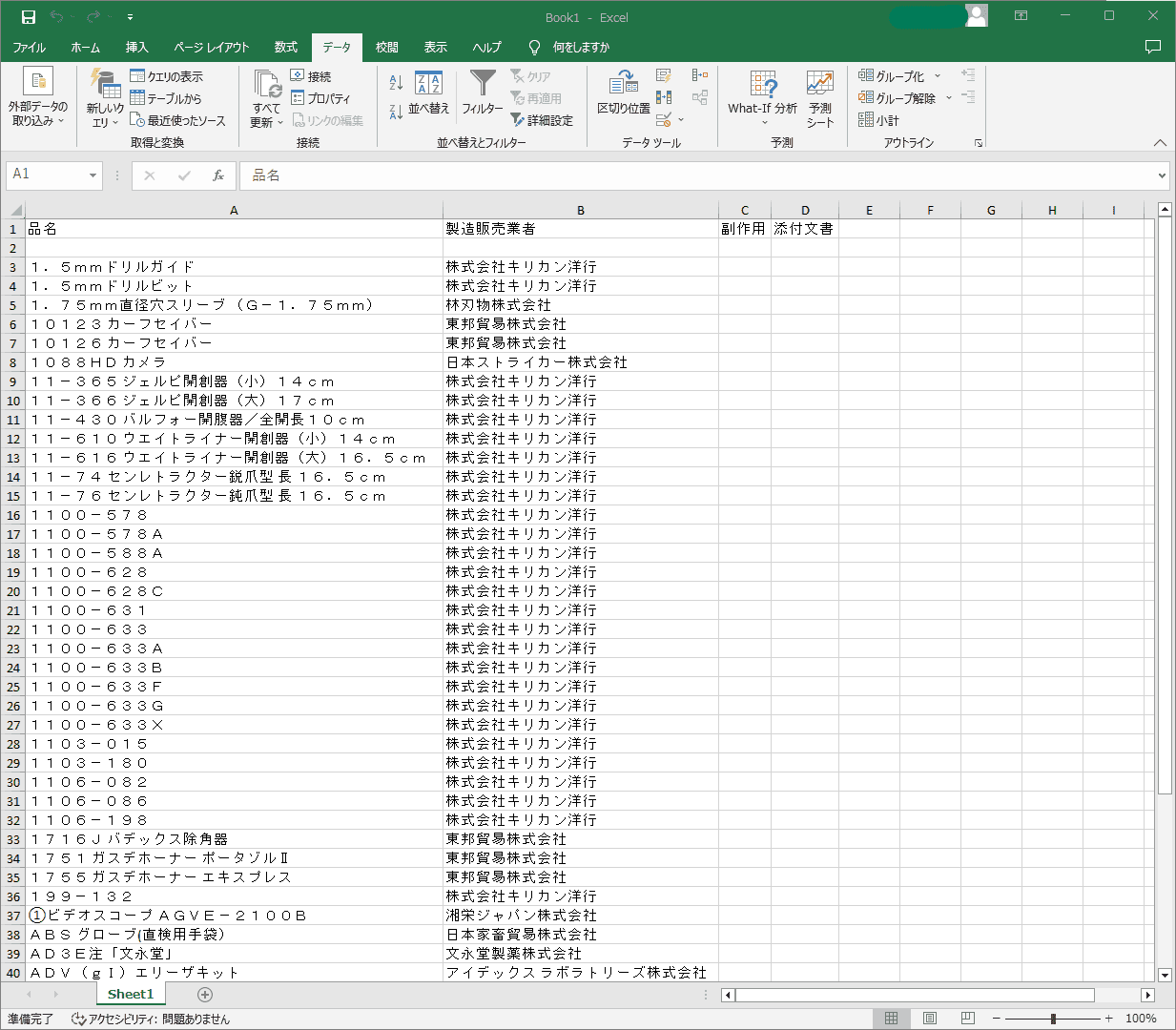Click the formula bar containing 品名
Viewport: 1176px width, 1030px height.
tap(696, 175)
